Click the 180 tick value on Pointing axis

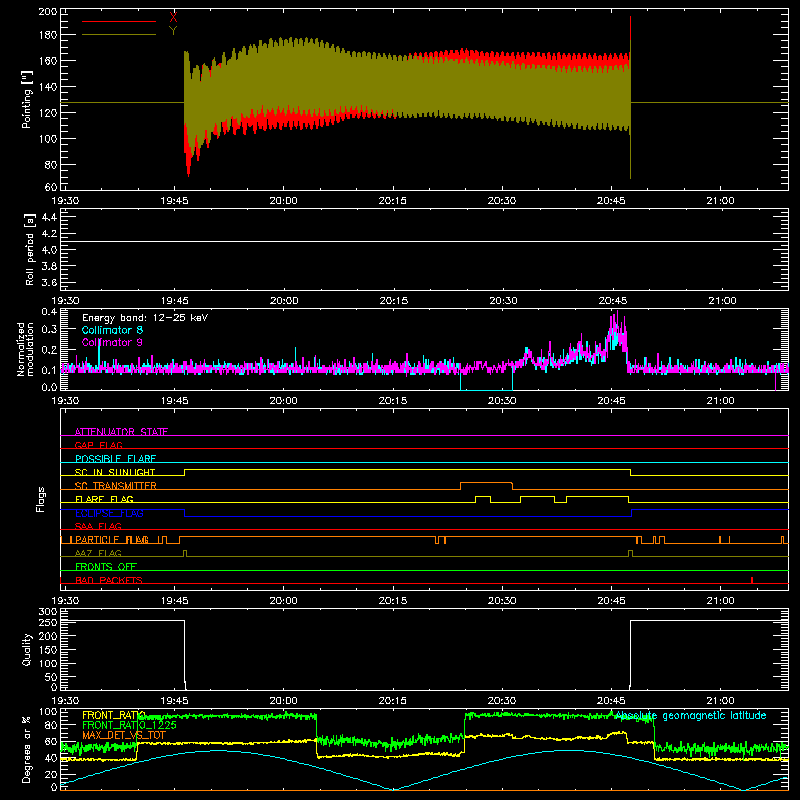click(x=48, y=35)
